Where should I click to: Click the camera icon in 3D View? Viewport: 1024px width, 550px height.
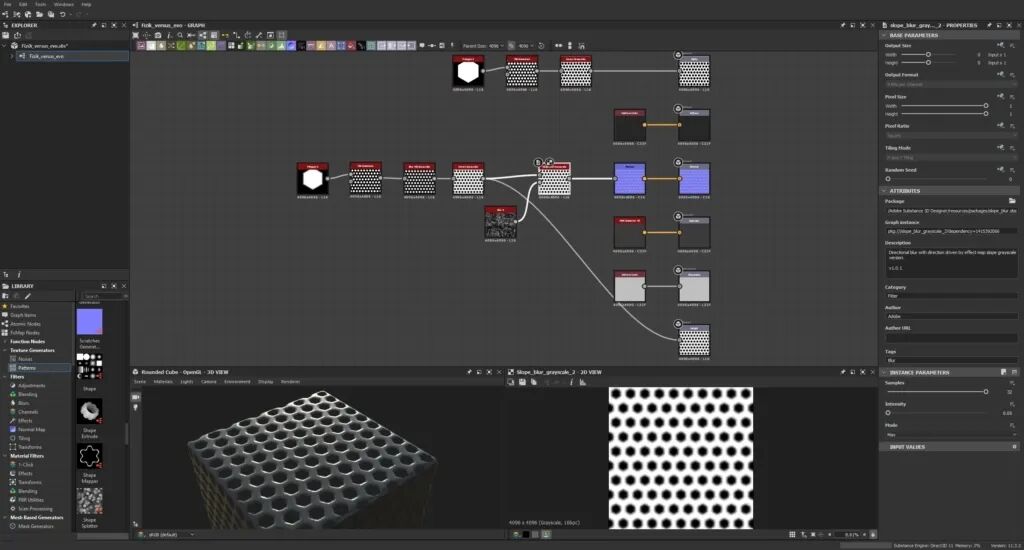(136, 396)
